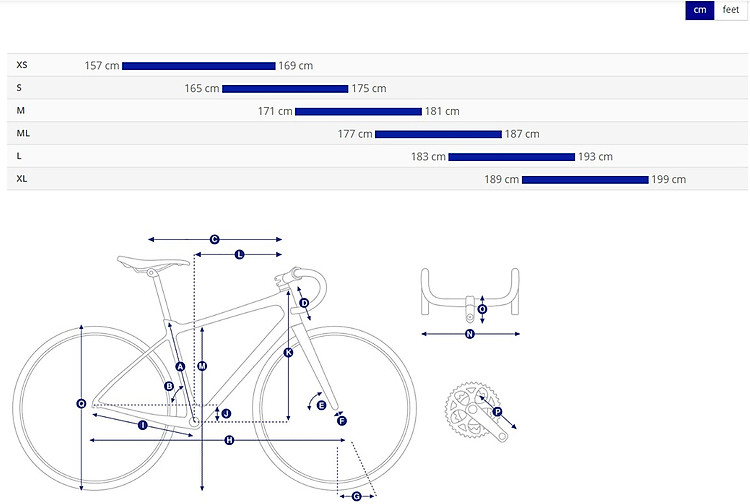The height and width of the screenshot is (504, 750).
Task: Click the P crank length marker
Action: click(x=497, y=411)
